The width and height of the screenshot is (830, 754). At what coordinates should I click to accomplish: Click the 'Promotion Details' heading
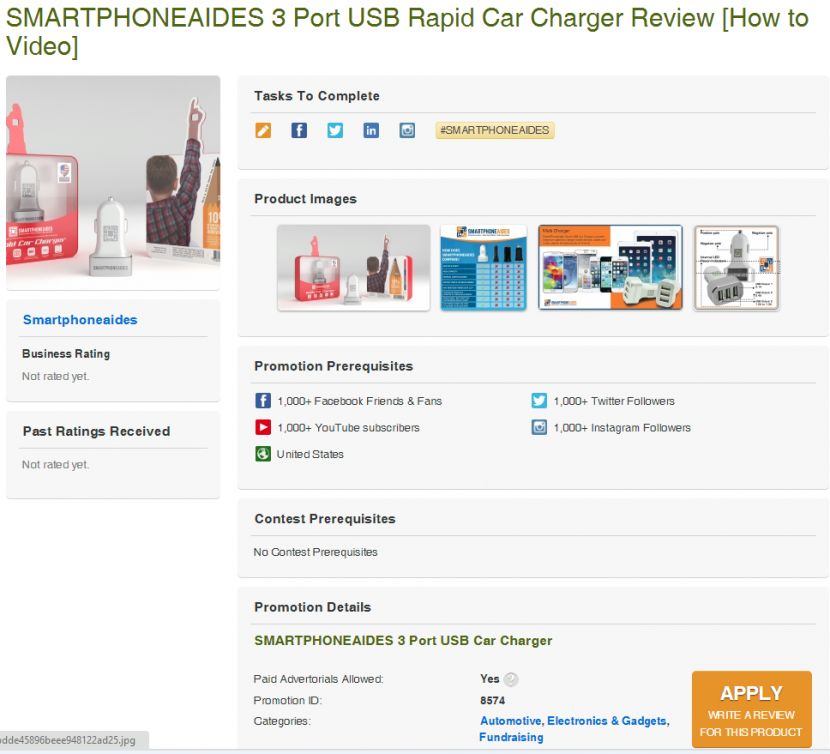click(x=312, y=607)
